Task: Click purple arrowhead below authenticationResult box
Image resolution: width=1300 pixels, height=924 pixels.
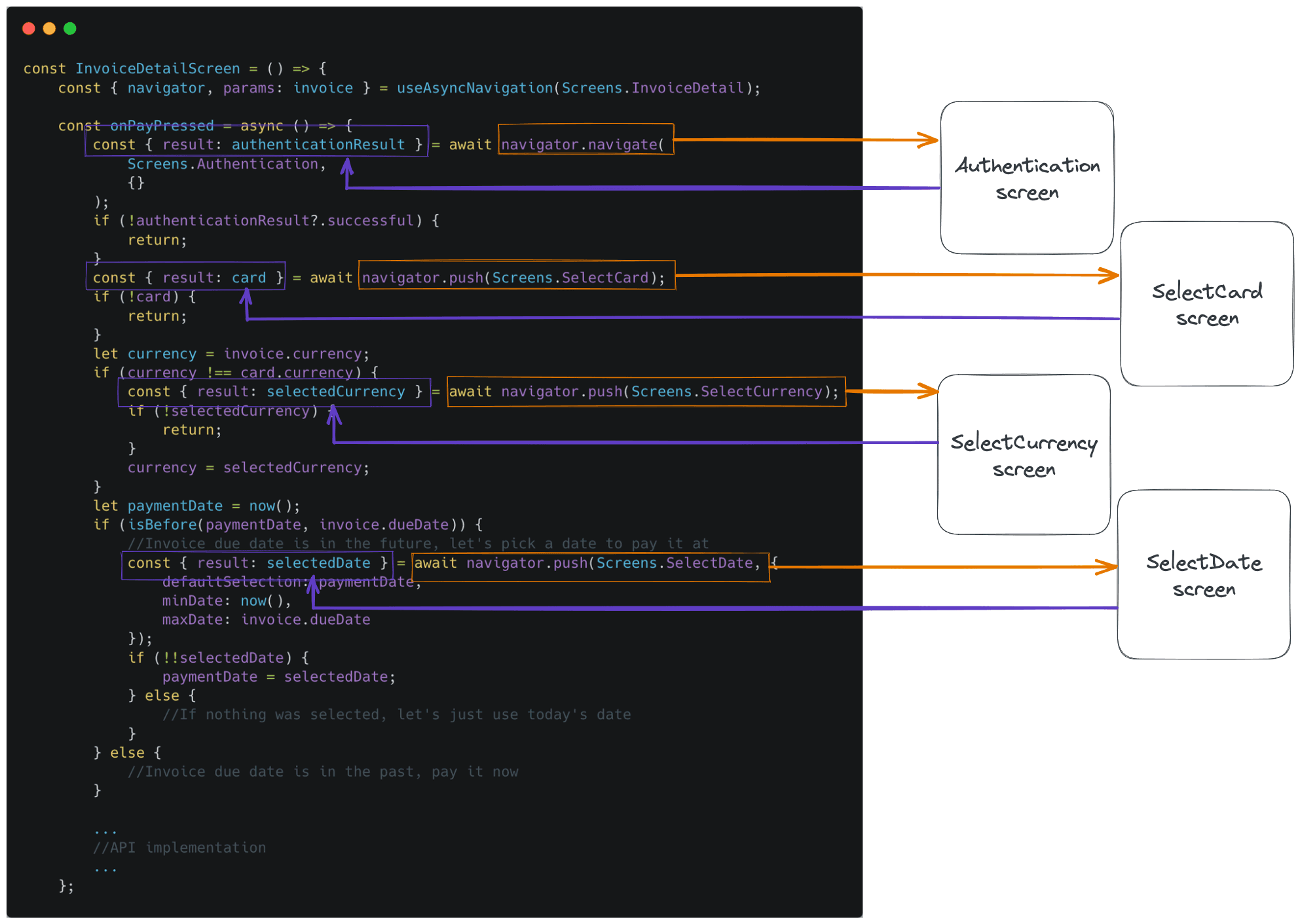Action: tap(347, 166)
